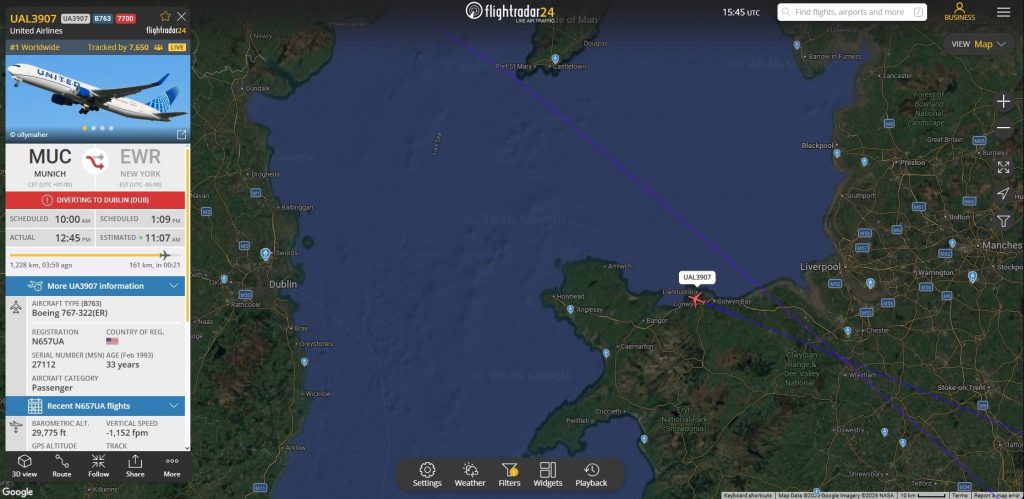Open the More options menu
The image size is (1024, 499).
point(172,466)
